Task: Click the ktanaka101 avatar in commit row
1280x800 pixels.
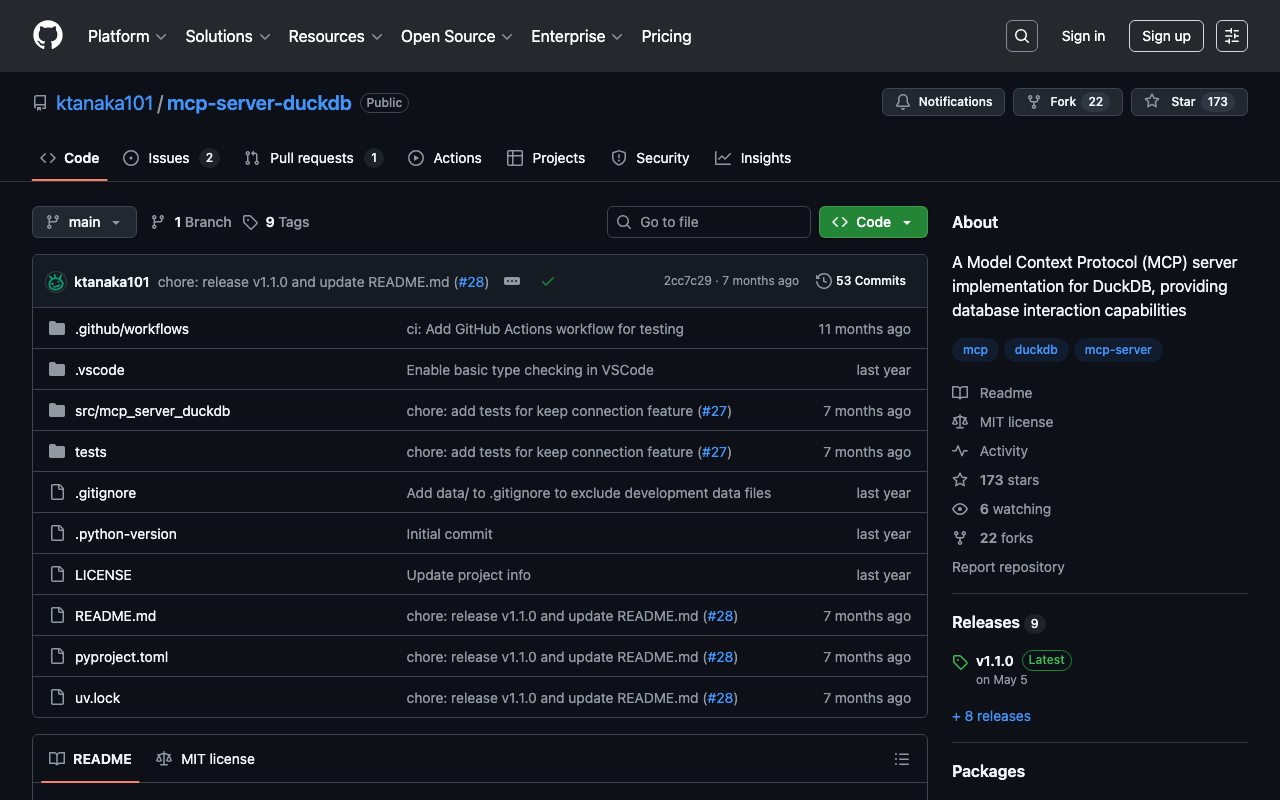Action: click(56, 282)
